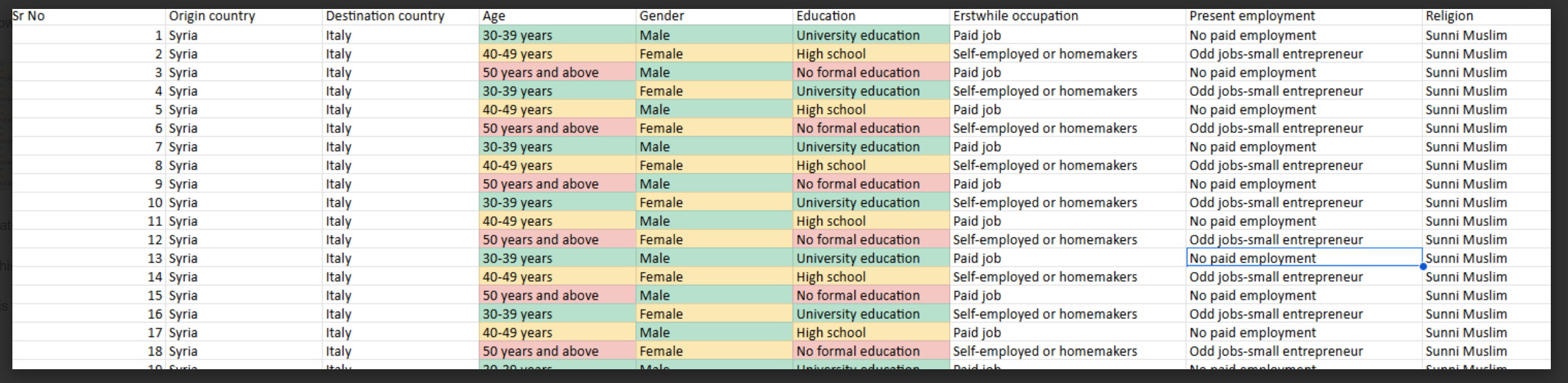Select the Erstwhile occupation header cell
Image resolution: width=1568 pixels, height=383 pixels.
(1068, 17)
